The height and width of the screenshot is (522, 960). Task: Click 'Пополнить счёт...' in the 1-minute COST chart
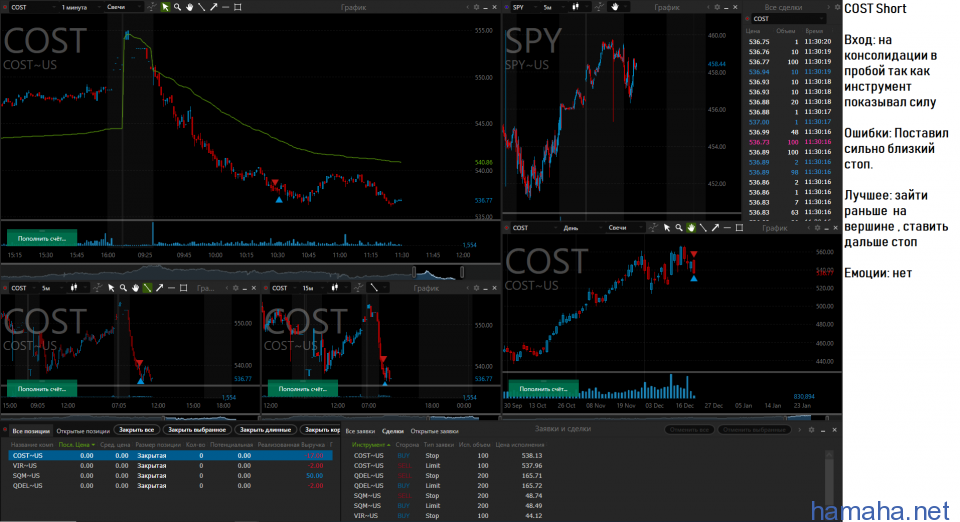[x=42, y=238]
